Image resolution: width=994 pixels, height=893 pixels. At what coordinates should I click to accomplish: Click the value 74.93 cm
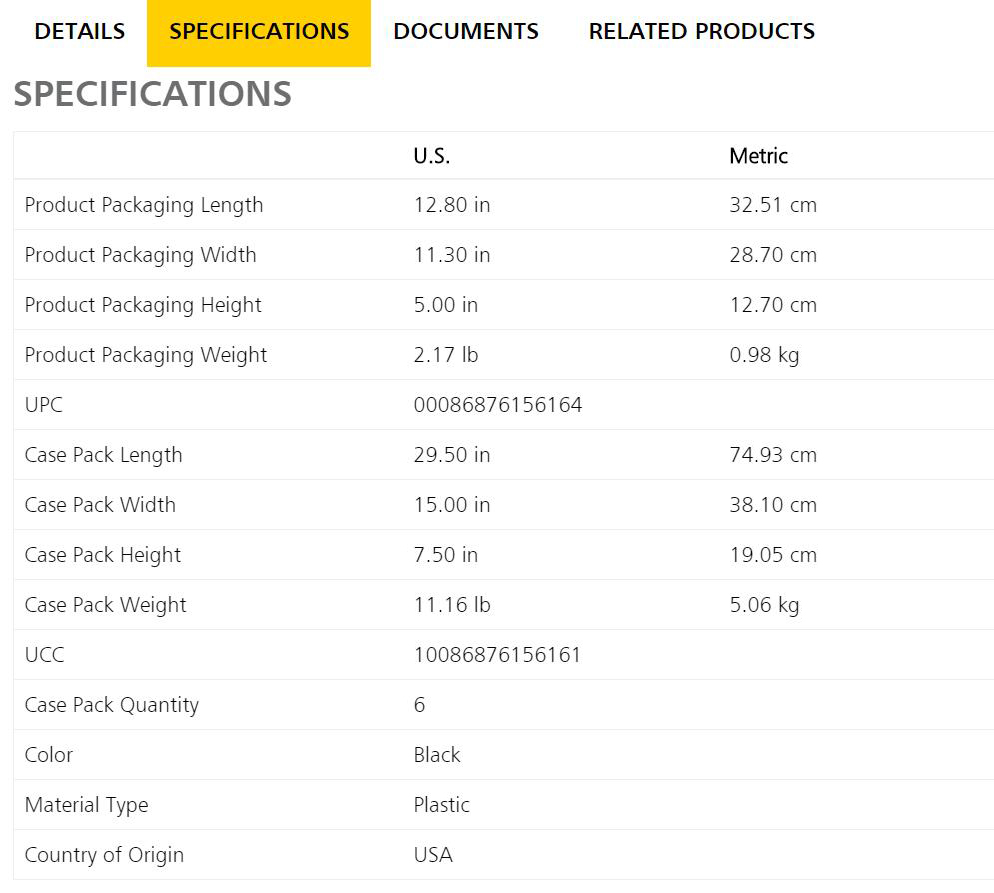tap(773, 455)
